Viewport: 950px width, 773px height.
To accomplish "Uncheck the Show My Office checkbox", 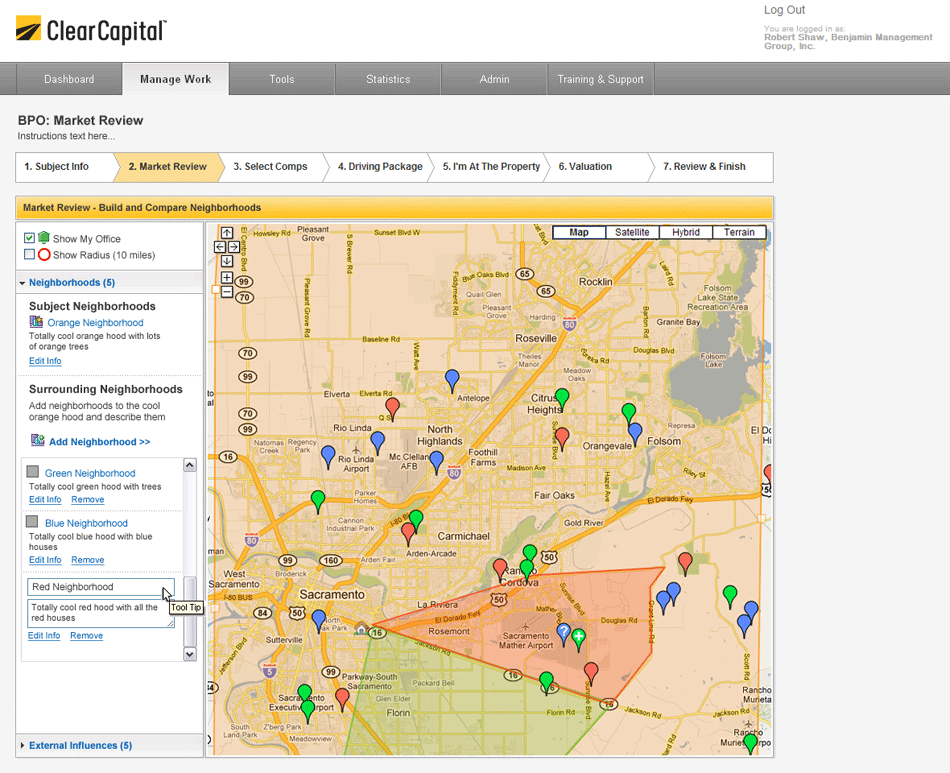I will (x=29, y=238).
